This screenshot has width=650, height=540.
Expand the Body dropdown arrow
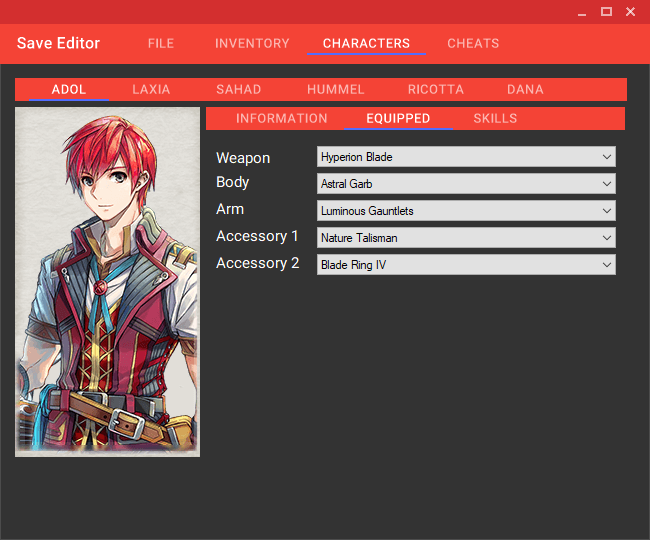pyautogui.click(x=606, y=184)
